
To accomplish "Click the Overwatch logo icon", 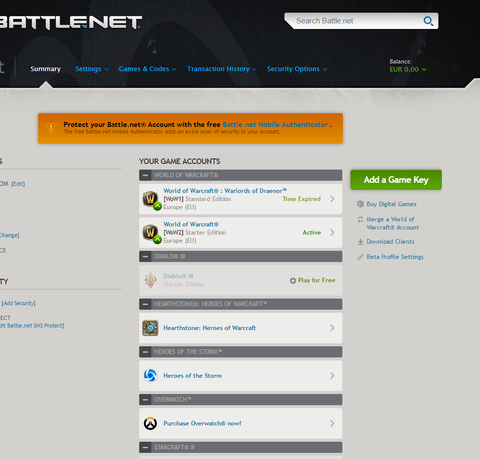I will point(150,423).
